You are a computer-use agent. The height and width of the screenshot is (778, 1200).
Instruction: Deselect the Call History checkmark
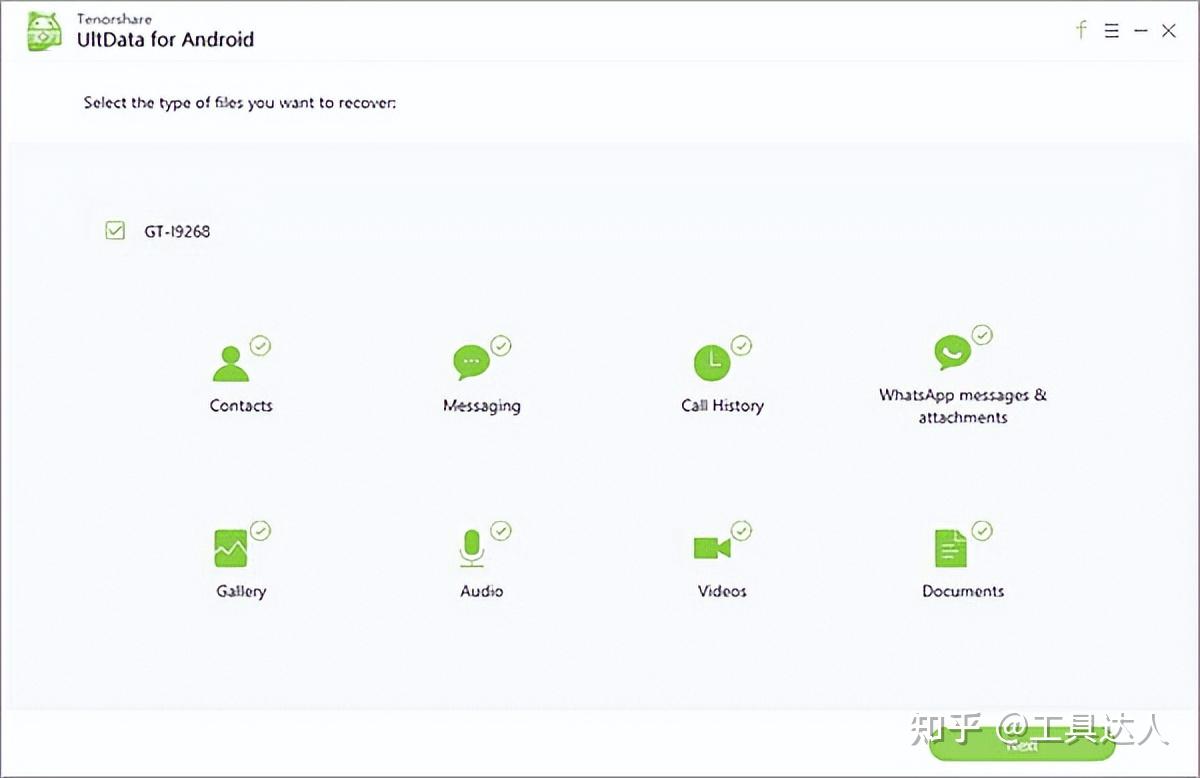[x=741, y=346]
